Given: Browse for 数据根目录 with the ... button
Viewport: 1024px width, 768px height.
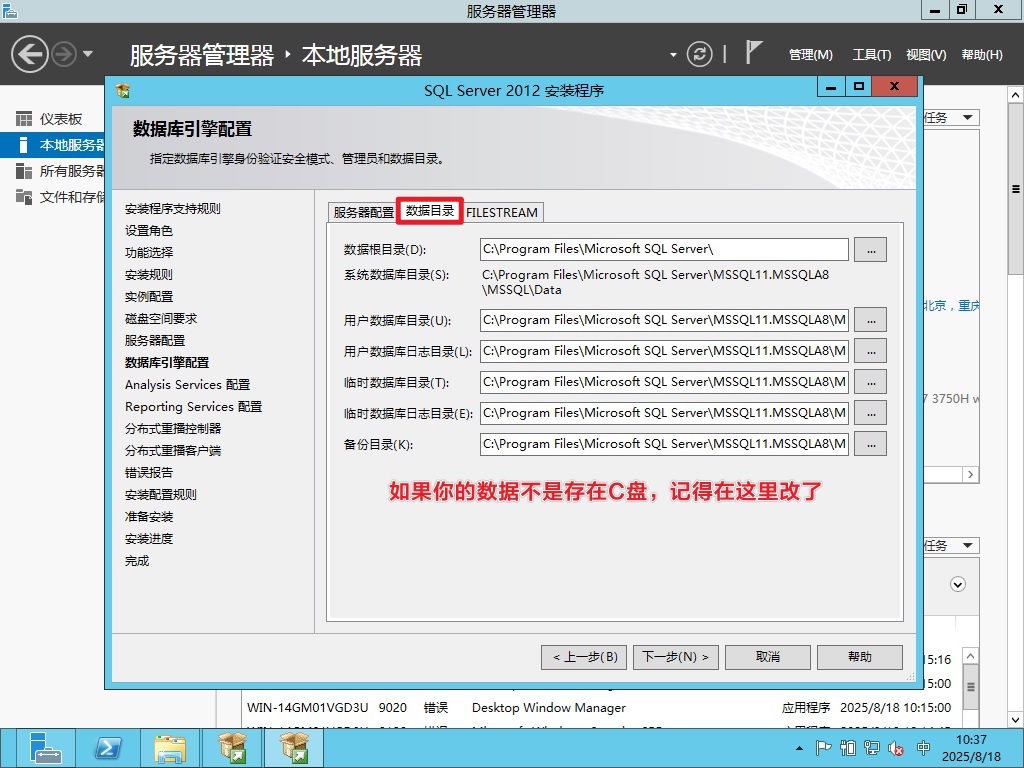Looking at the screenshot, I should (871, 249).
